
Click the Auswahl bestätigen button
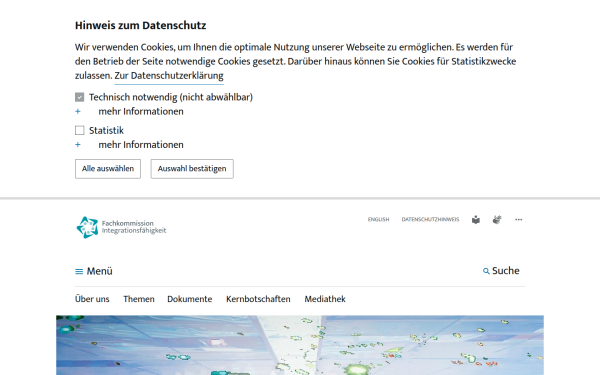pyautogui.click(x=192, y=169)
